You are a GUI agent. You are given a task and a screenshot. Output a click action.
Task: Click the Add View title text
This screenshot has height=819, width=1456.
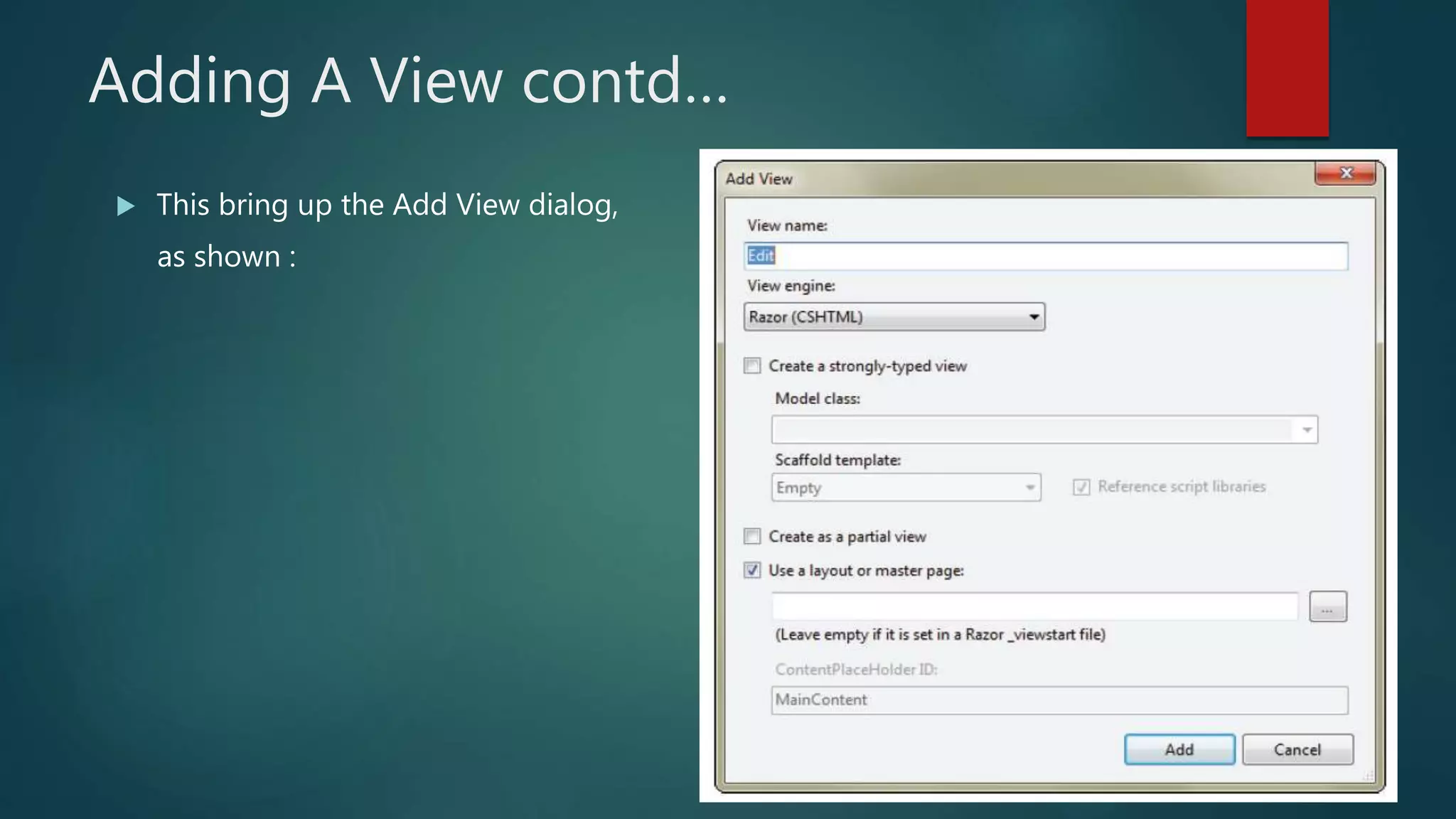point(759,179)
